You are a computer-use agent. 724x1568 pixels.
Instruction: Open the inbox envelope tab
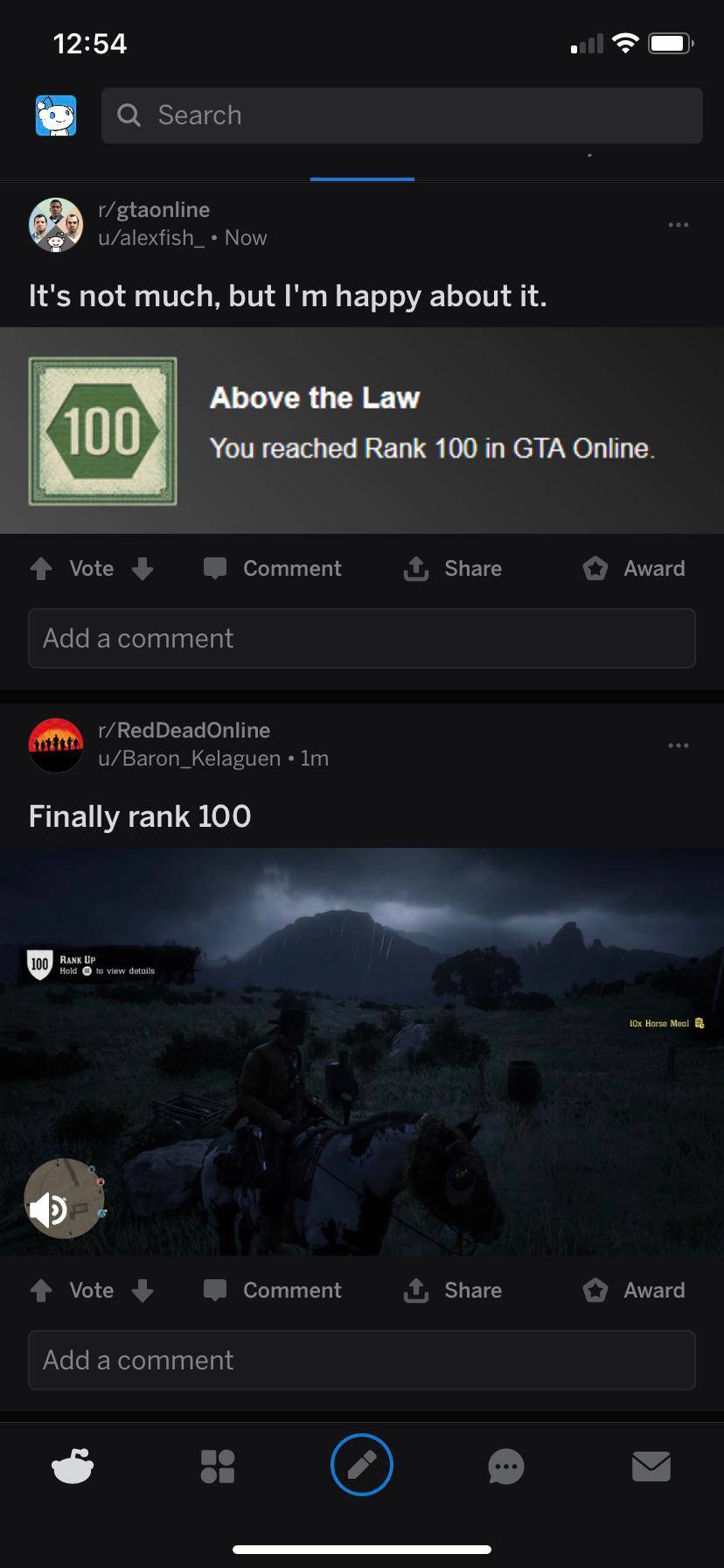[651, 1466]
